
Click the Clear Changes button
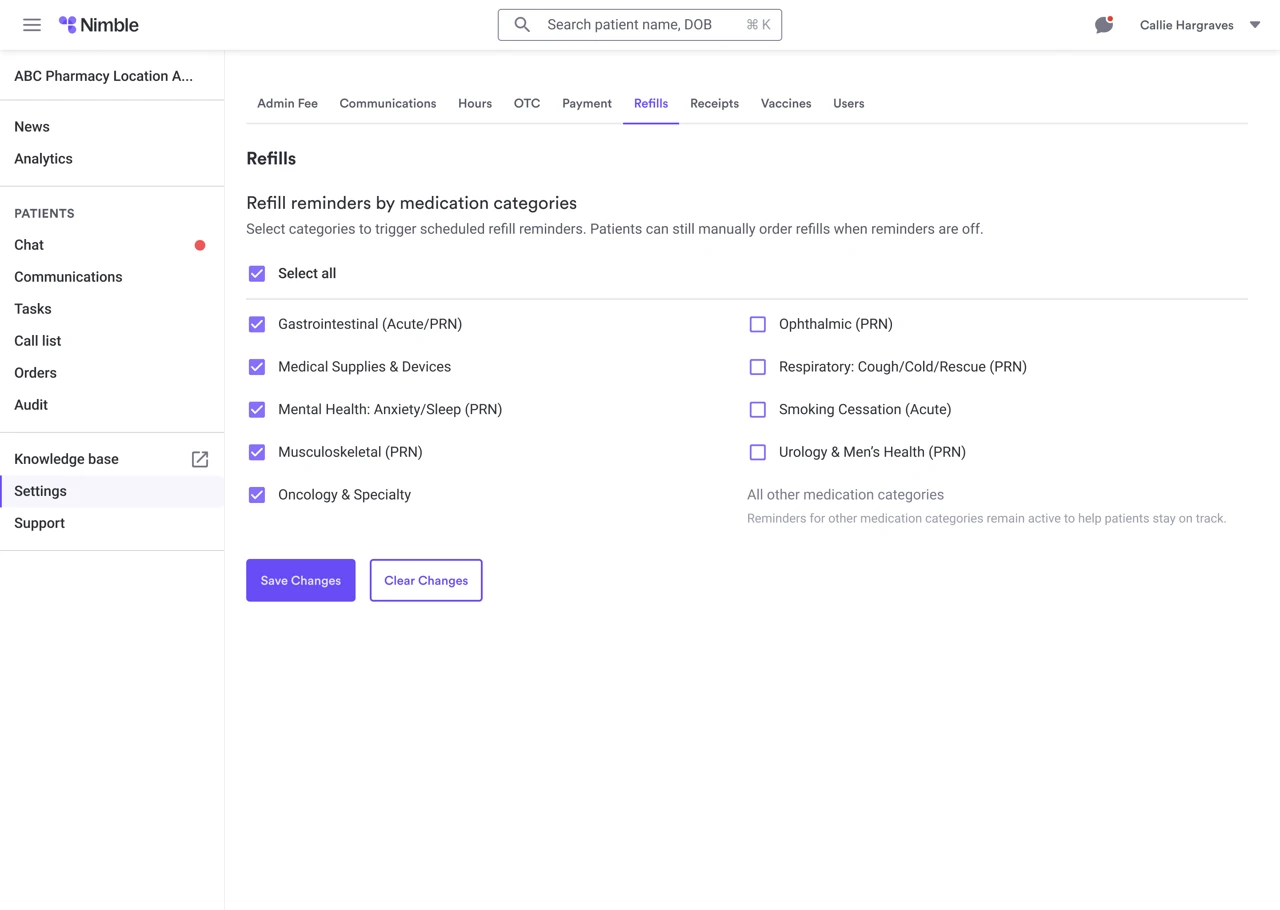point(426,580)
